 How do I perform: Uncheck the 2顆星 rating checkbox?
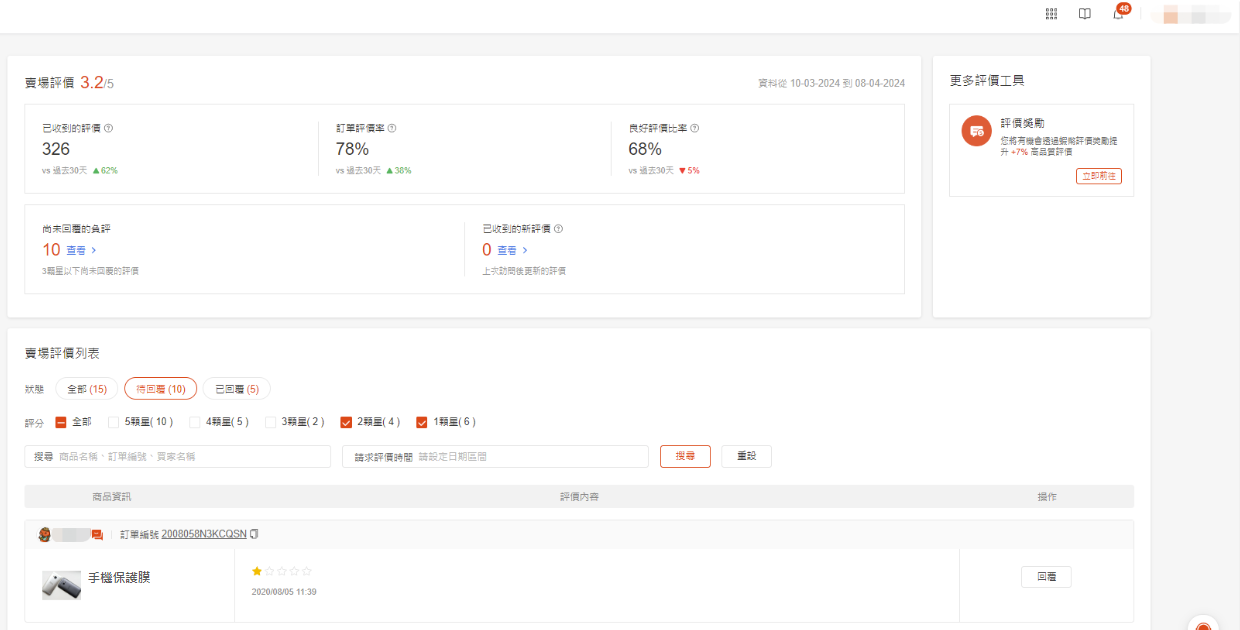coord(346,422)
